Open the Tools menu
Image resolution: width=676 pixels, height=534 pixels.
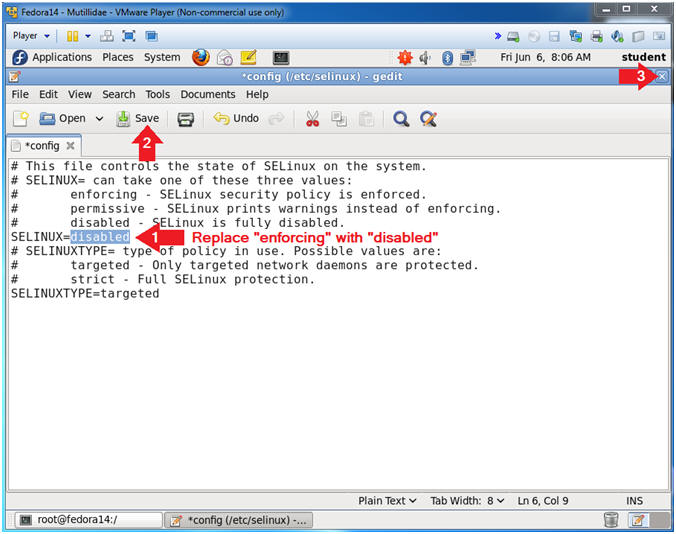point(158,94)
